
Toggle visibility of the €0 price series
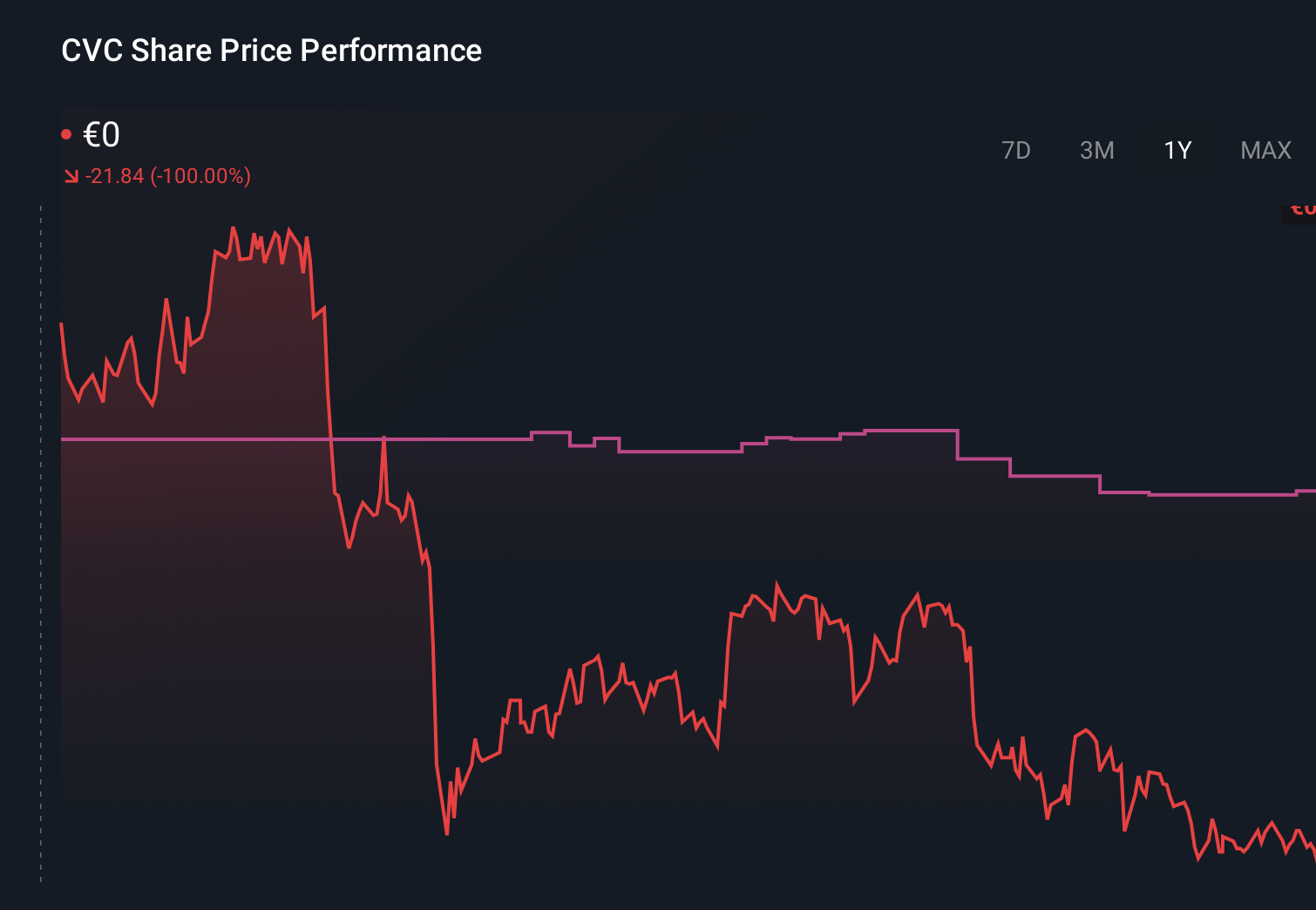[x=101, y=134]
